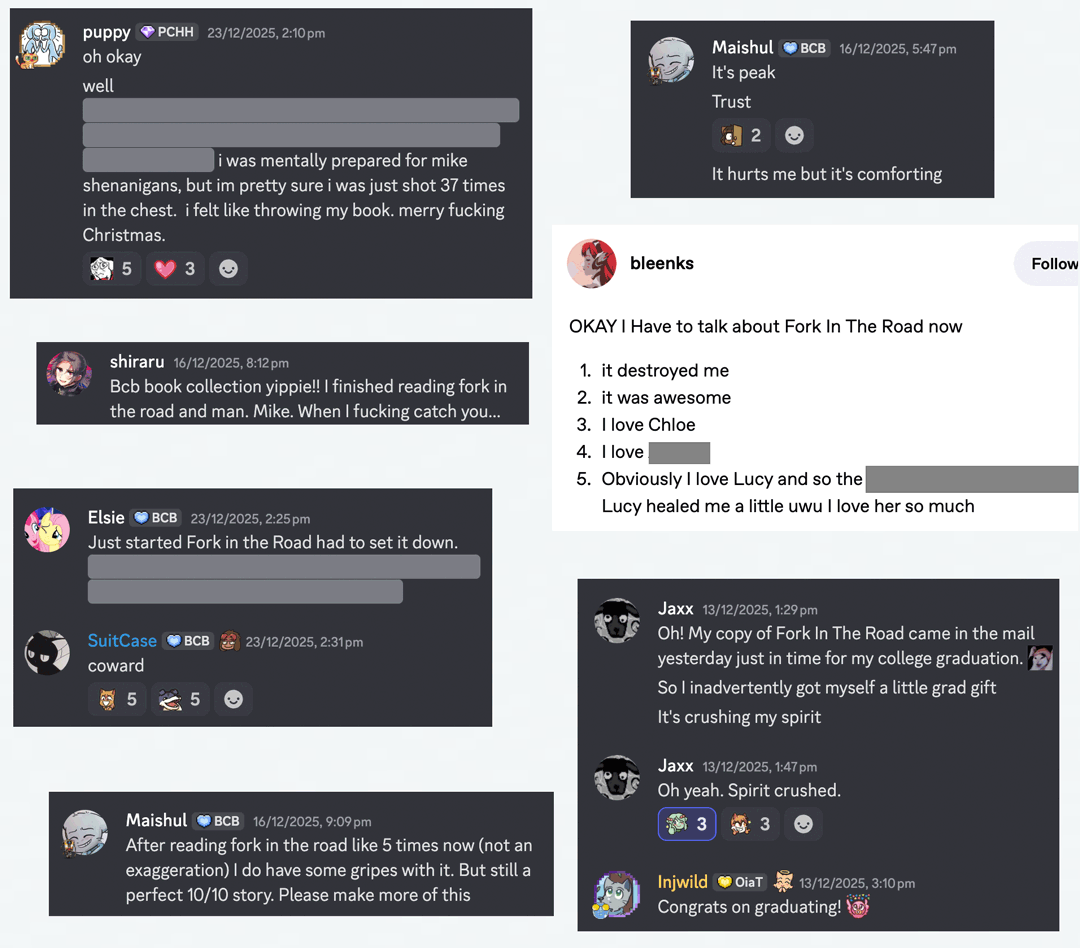This screenshot has height=948, width=1080.
Task: Click the BCB heart badge next to Elsie
Action: [x=156, y=518]
